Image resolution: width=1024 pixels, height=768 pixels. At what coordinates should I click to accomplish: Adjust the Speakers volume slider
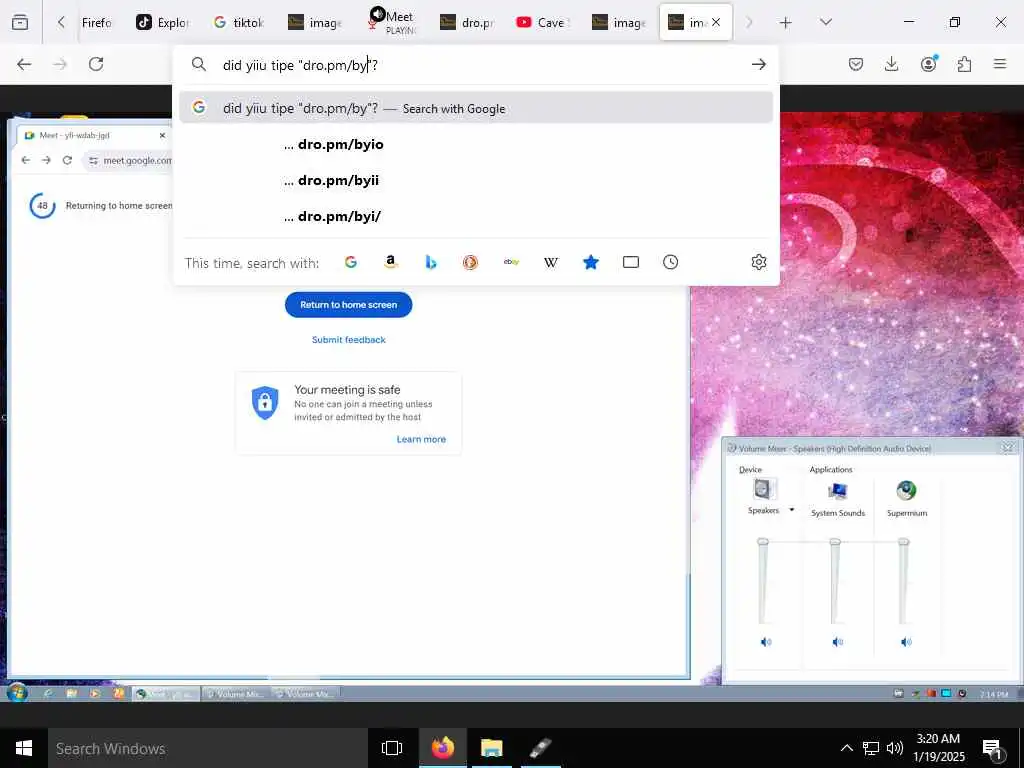click(762, 542)
